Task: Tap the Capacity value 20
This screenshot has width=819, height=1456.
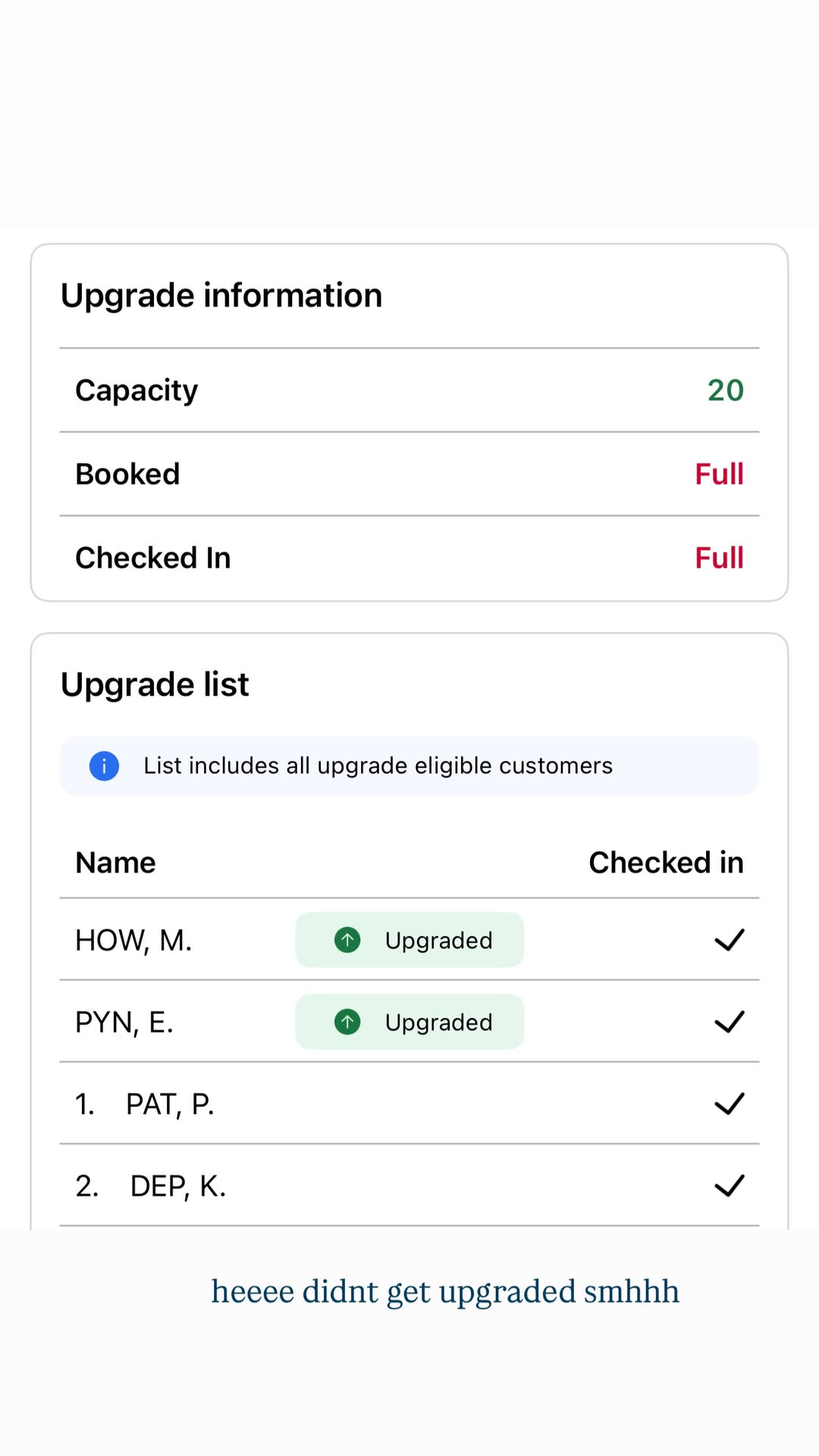Action: [726, 390]
